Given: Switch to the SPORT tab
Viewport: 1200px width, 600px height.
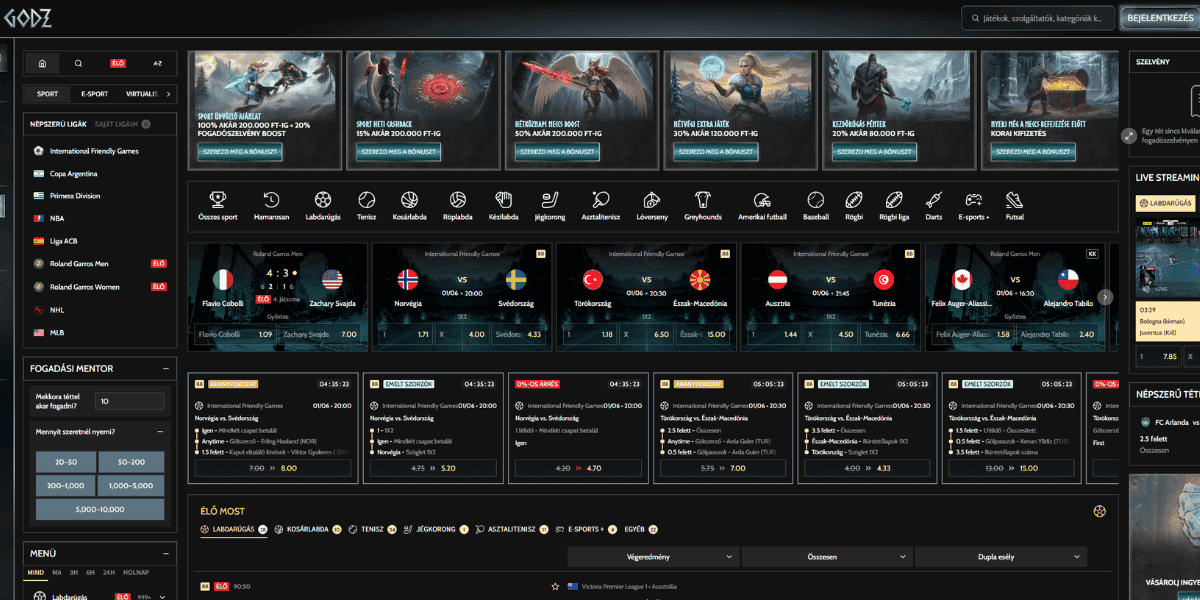Looking at the screenshot, I should pos(47,94).
